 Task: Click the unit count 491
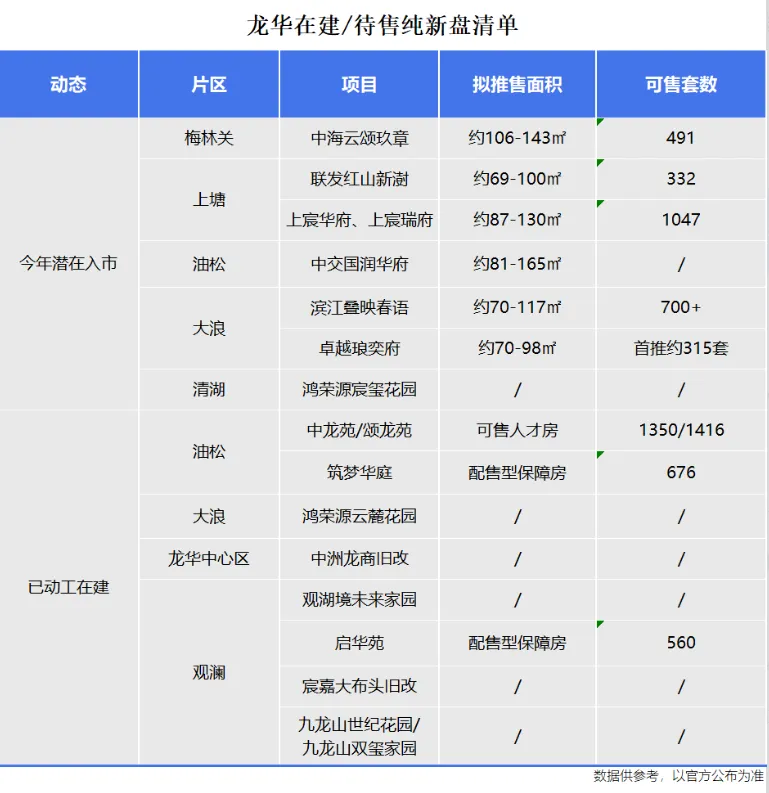tap(681, 138)
